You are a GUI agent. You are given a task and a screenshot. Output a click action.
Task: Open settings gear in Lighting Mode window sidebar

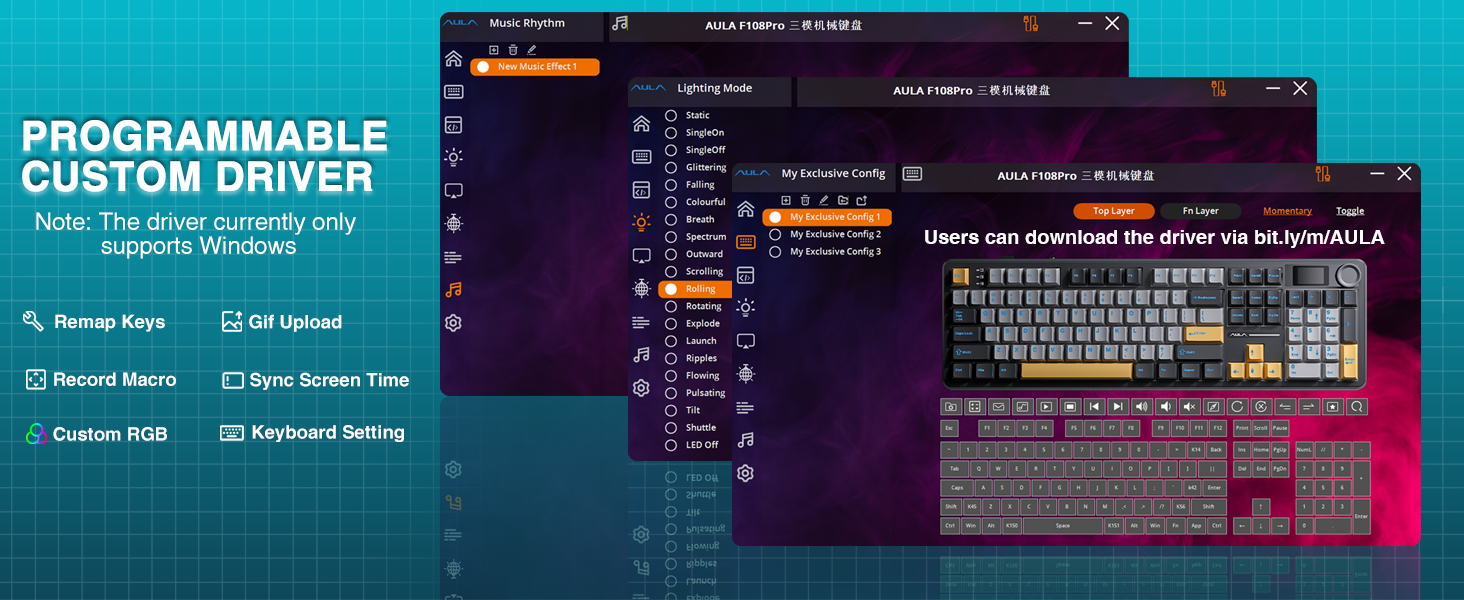click(641, 388)
